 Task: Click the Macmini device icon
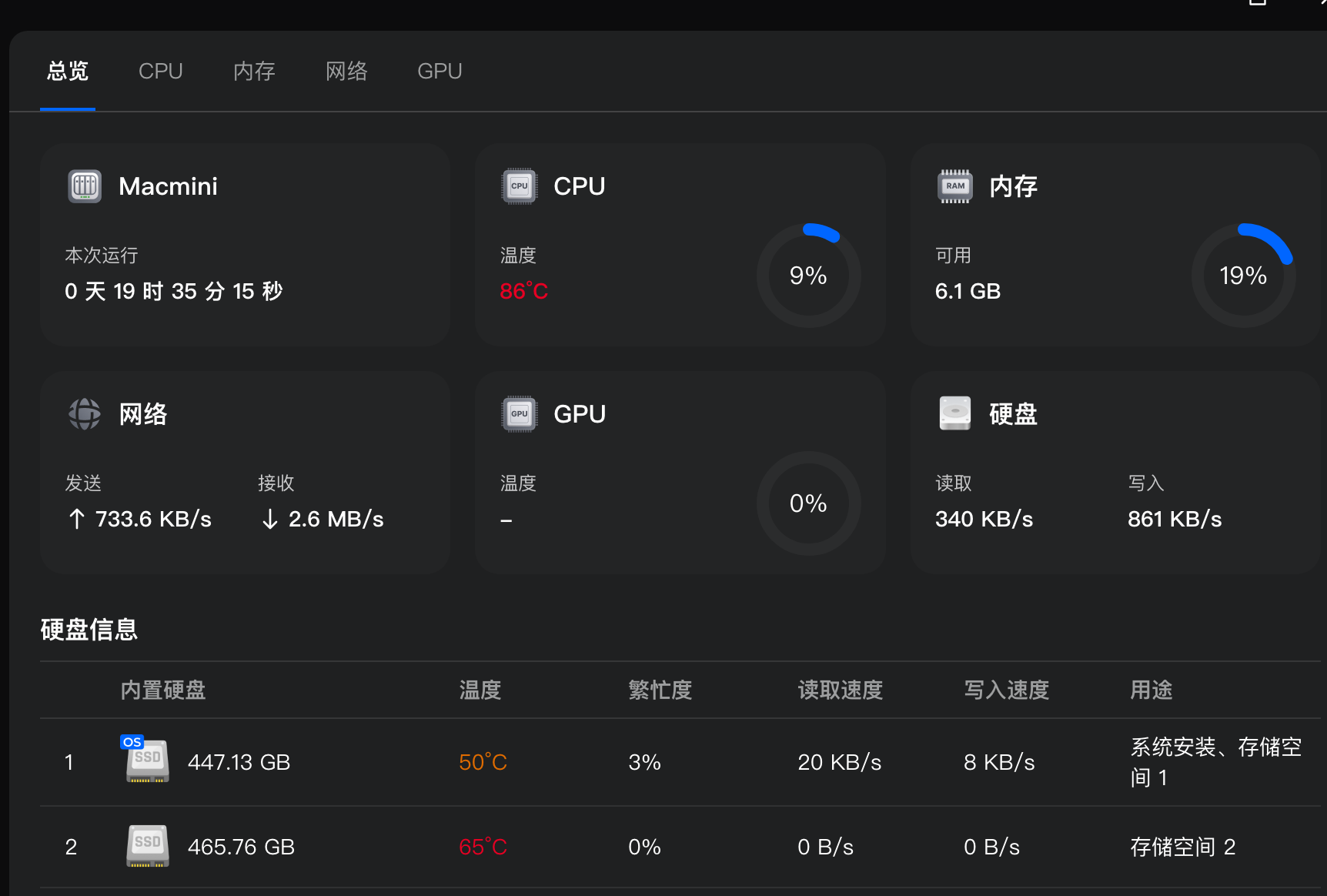tap(85, 186)
